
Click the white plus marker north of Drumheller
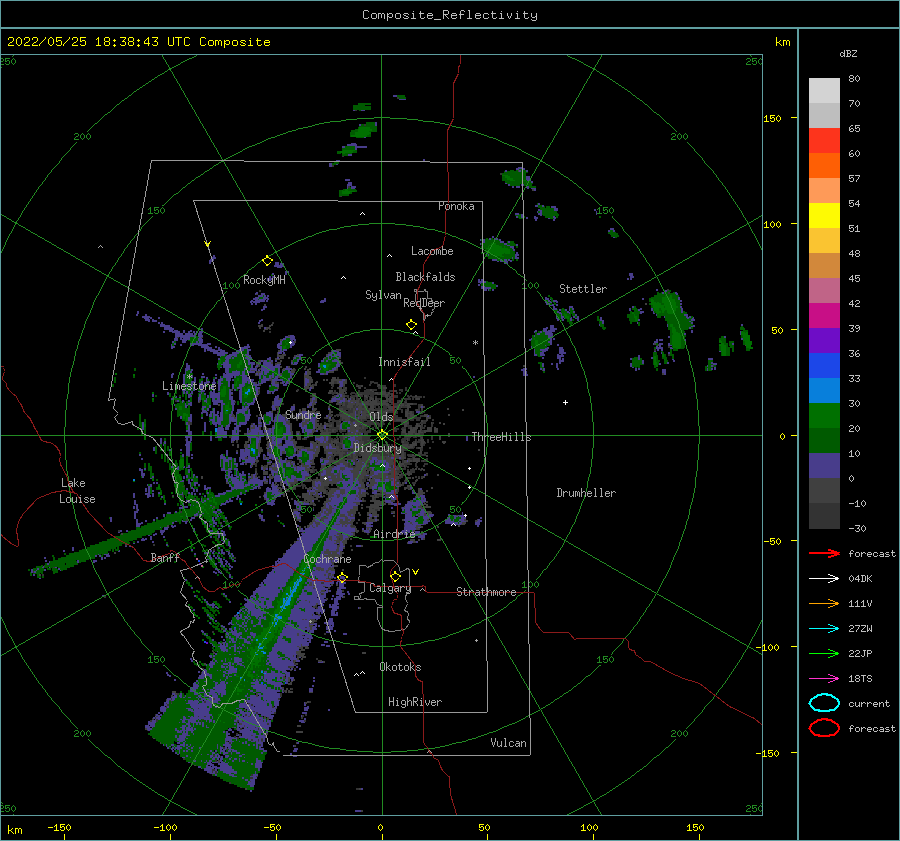tap(565, 402)
